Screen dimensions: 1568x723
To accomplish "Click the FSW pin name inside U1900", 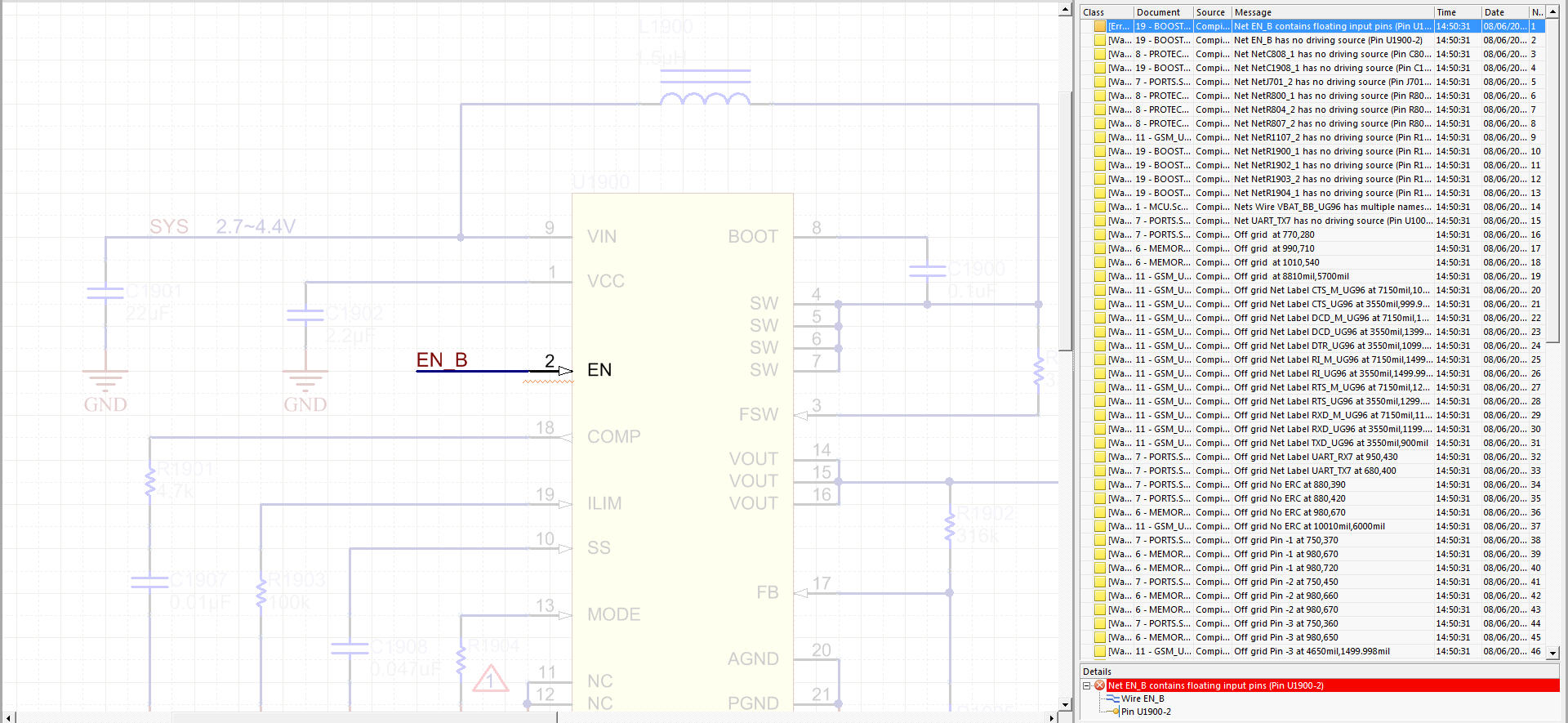I will coord(759,415).
